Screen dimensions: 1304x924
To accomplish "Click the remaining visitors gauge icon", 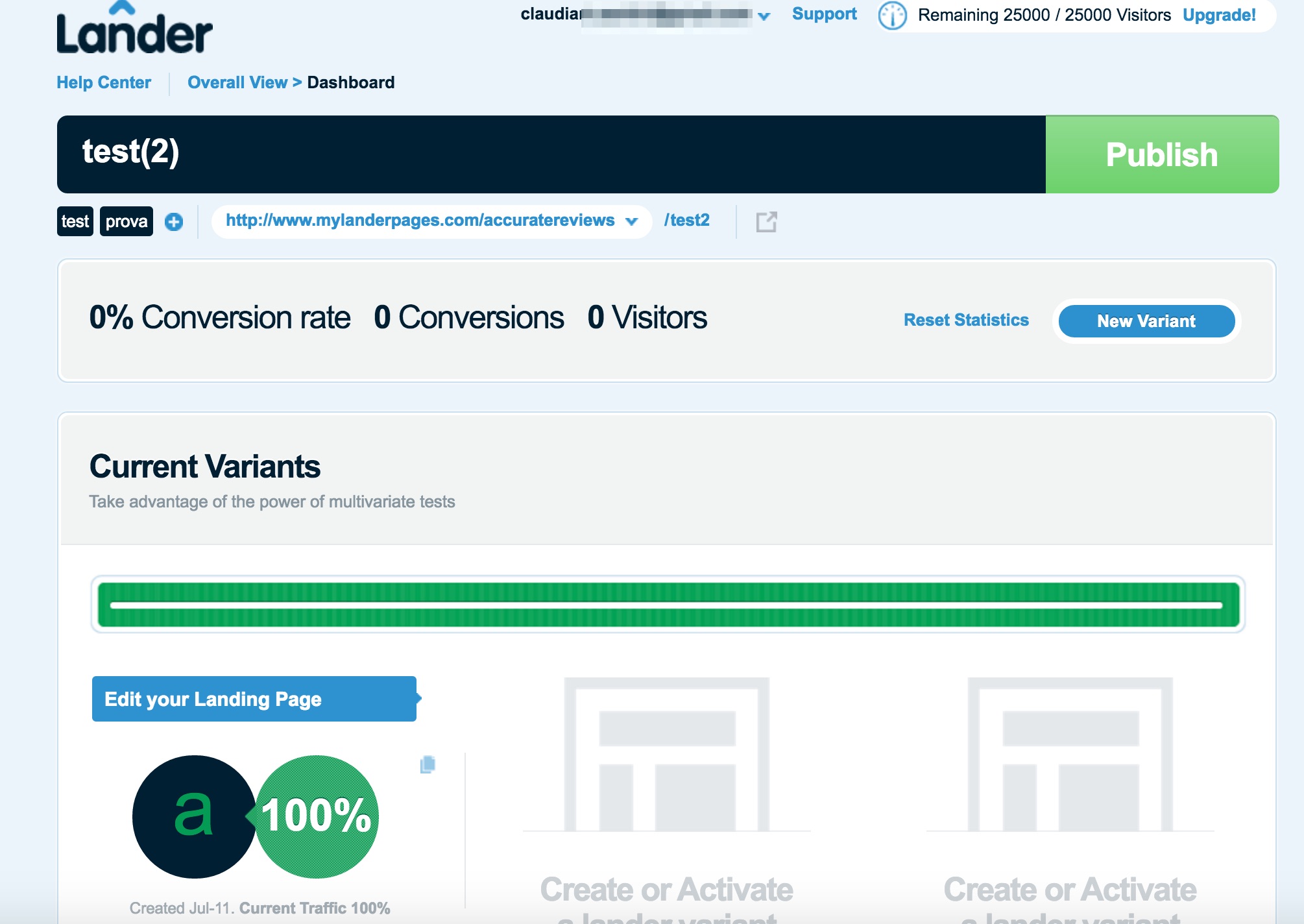I will [892, 16].
